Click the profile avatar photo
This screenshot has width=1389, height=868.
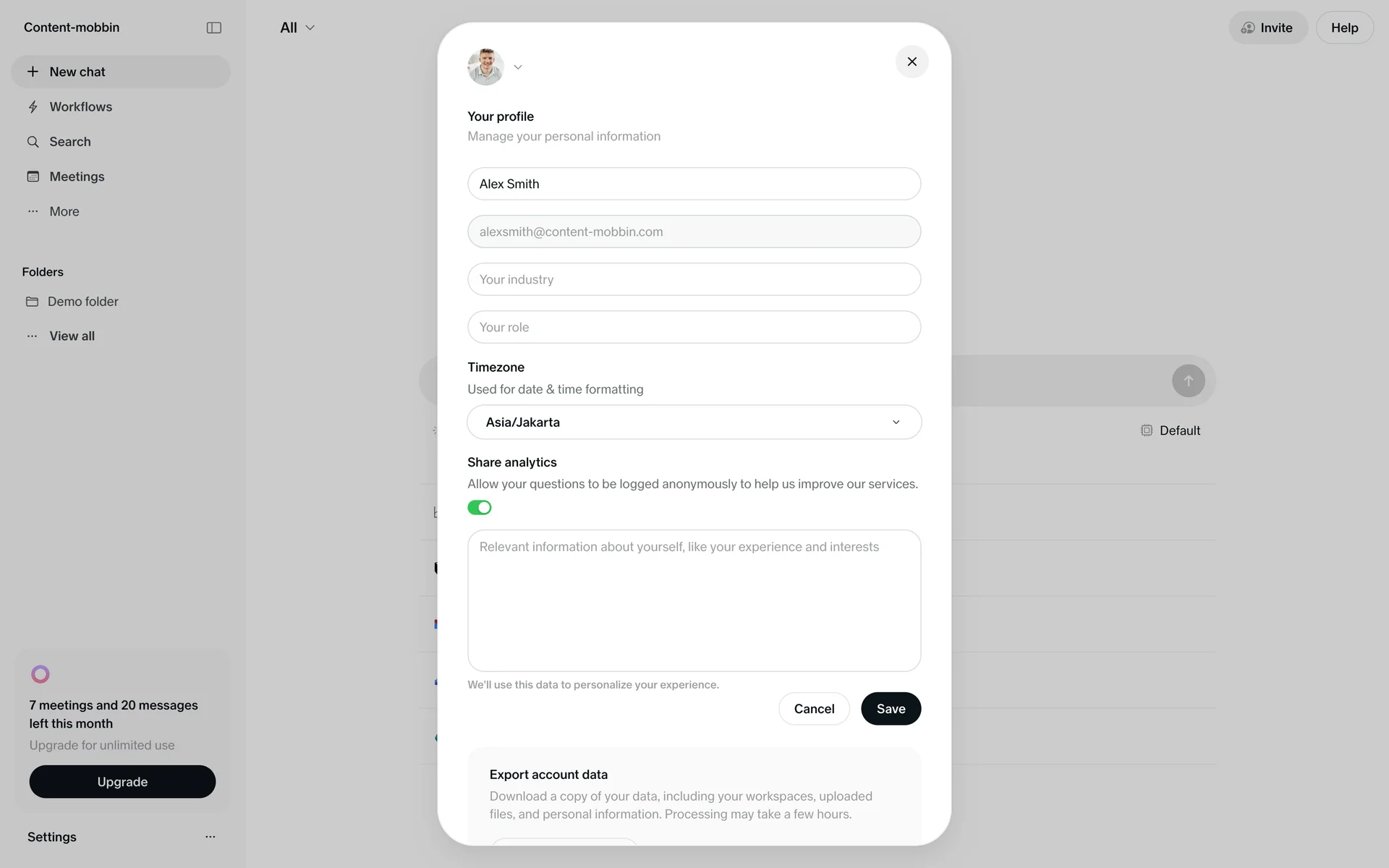[x=485, y=67]
